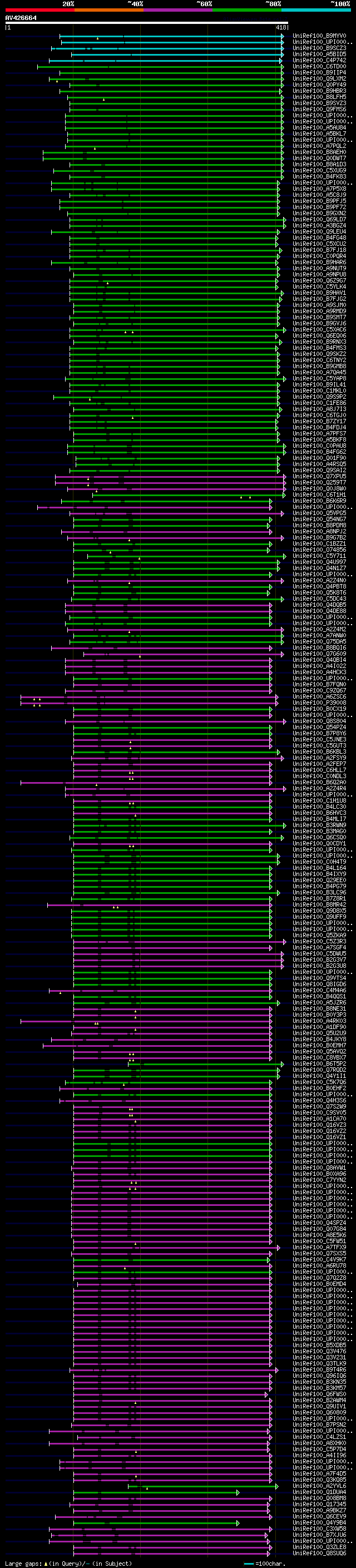Screen dimensions: 356x1568
Task: Click the cyan ~100% identity legend segment
Action: coord(316,10)
